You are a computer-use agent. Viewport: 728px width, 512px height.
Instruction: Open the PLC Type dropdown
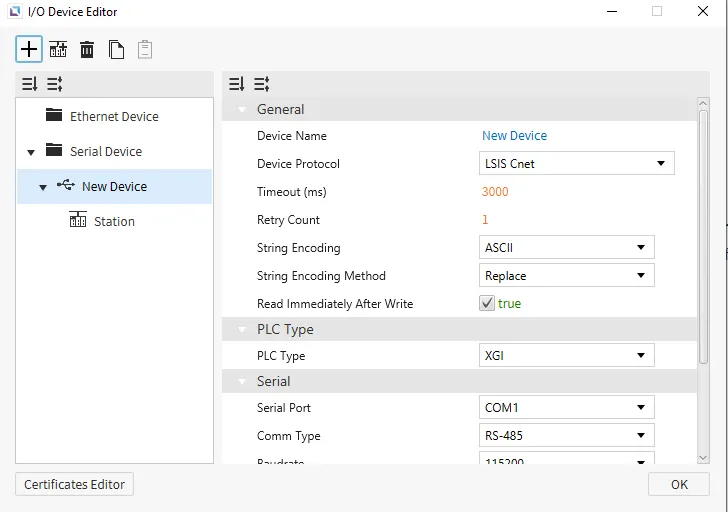click(566, 355)
